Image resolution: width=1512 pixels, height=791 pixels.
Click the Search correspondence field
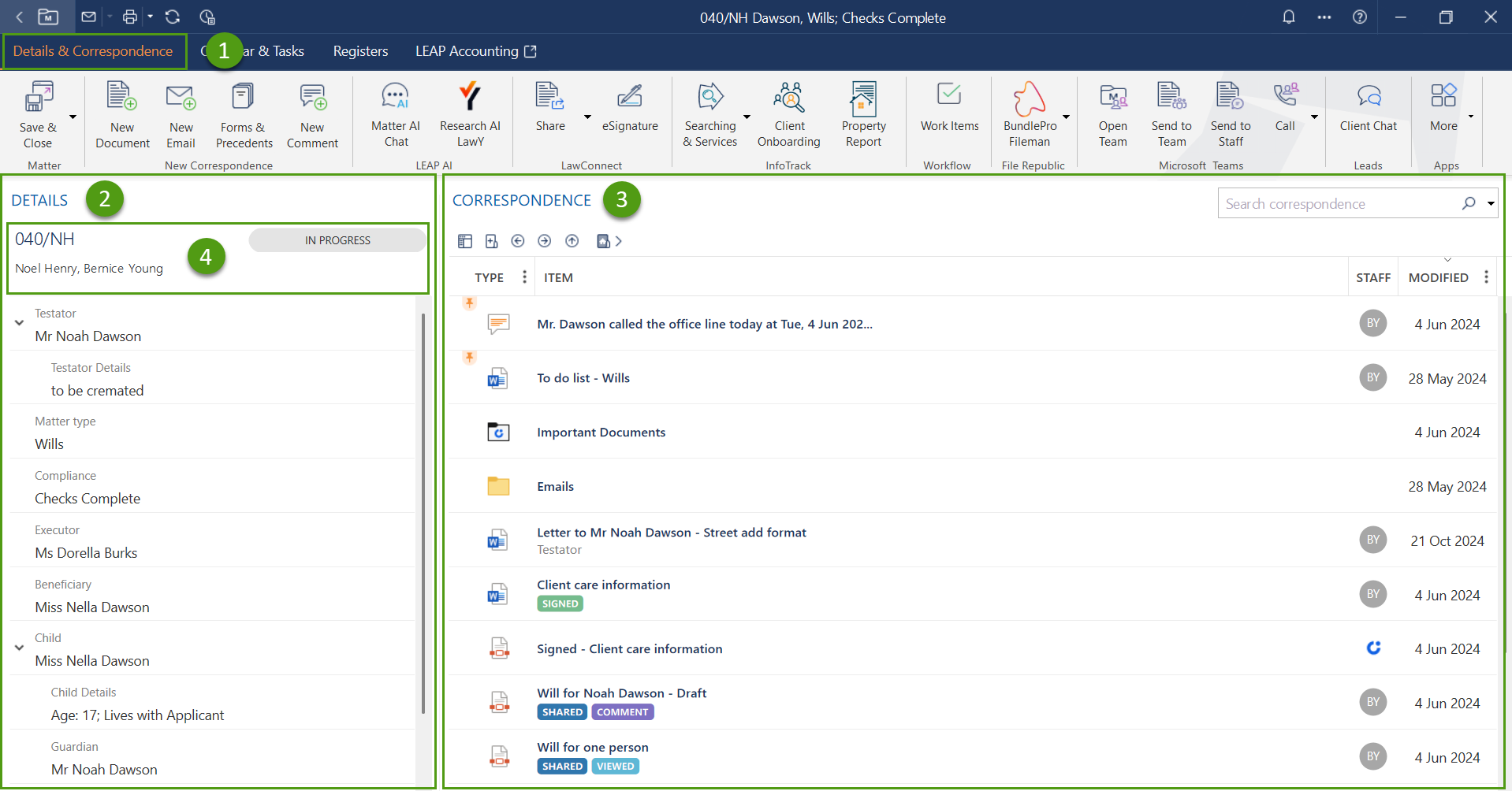tap(1340, 203)
